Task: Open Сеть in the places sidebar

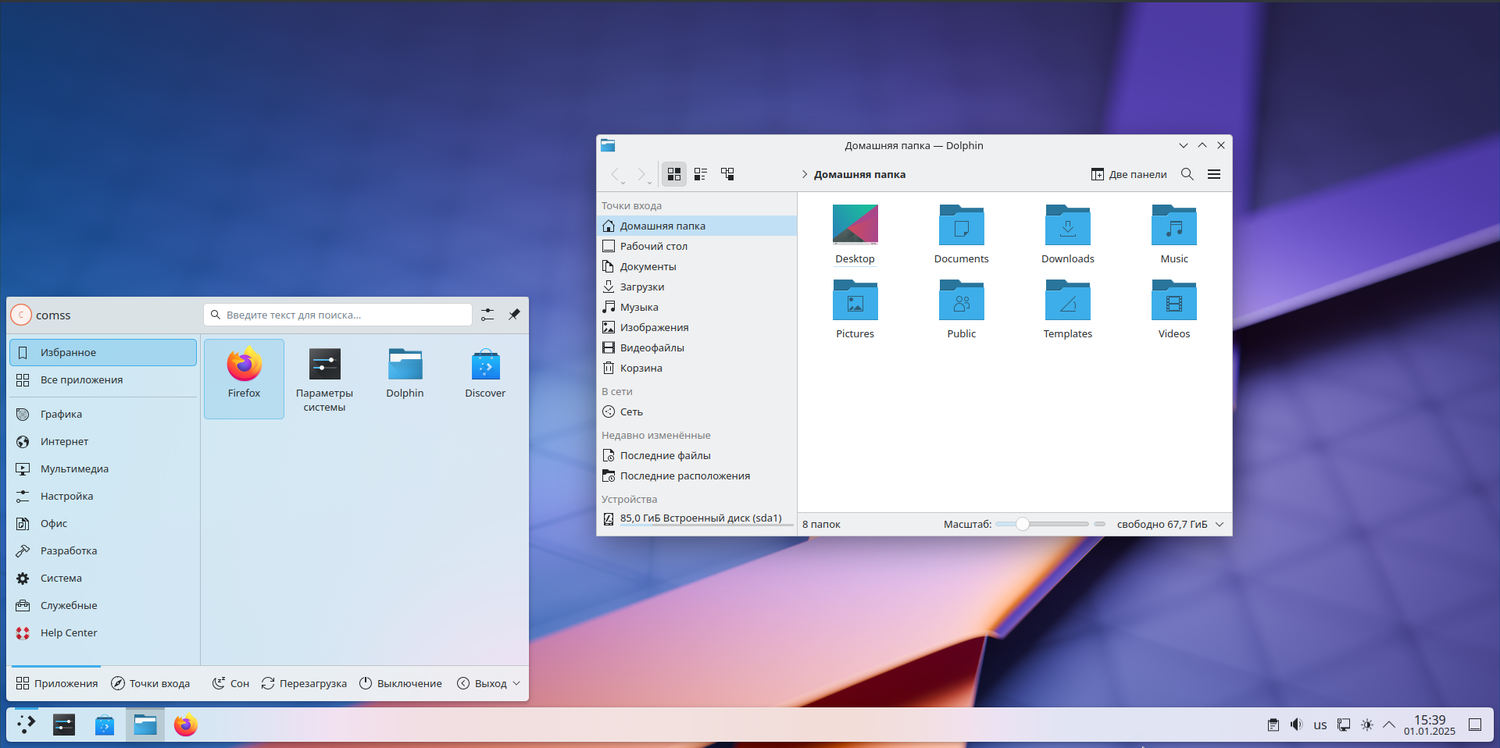Action: coord(697,412)
